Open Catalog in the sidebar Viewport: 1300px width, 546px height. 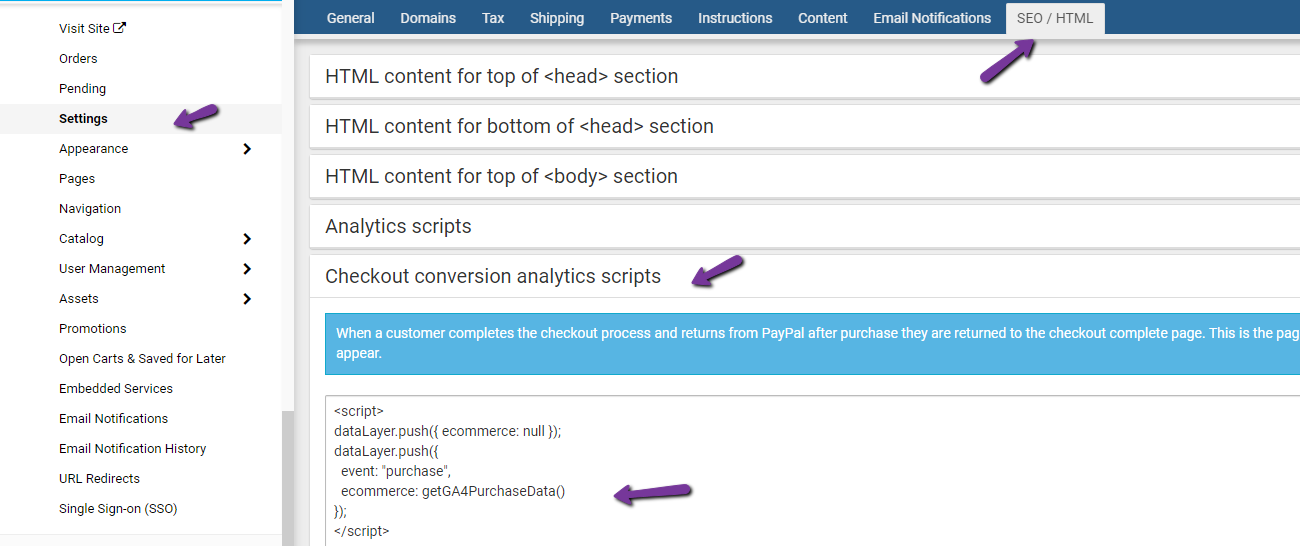click(81, 239)
